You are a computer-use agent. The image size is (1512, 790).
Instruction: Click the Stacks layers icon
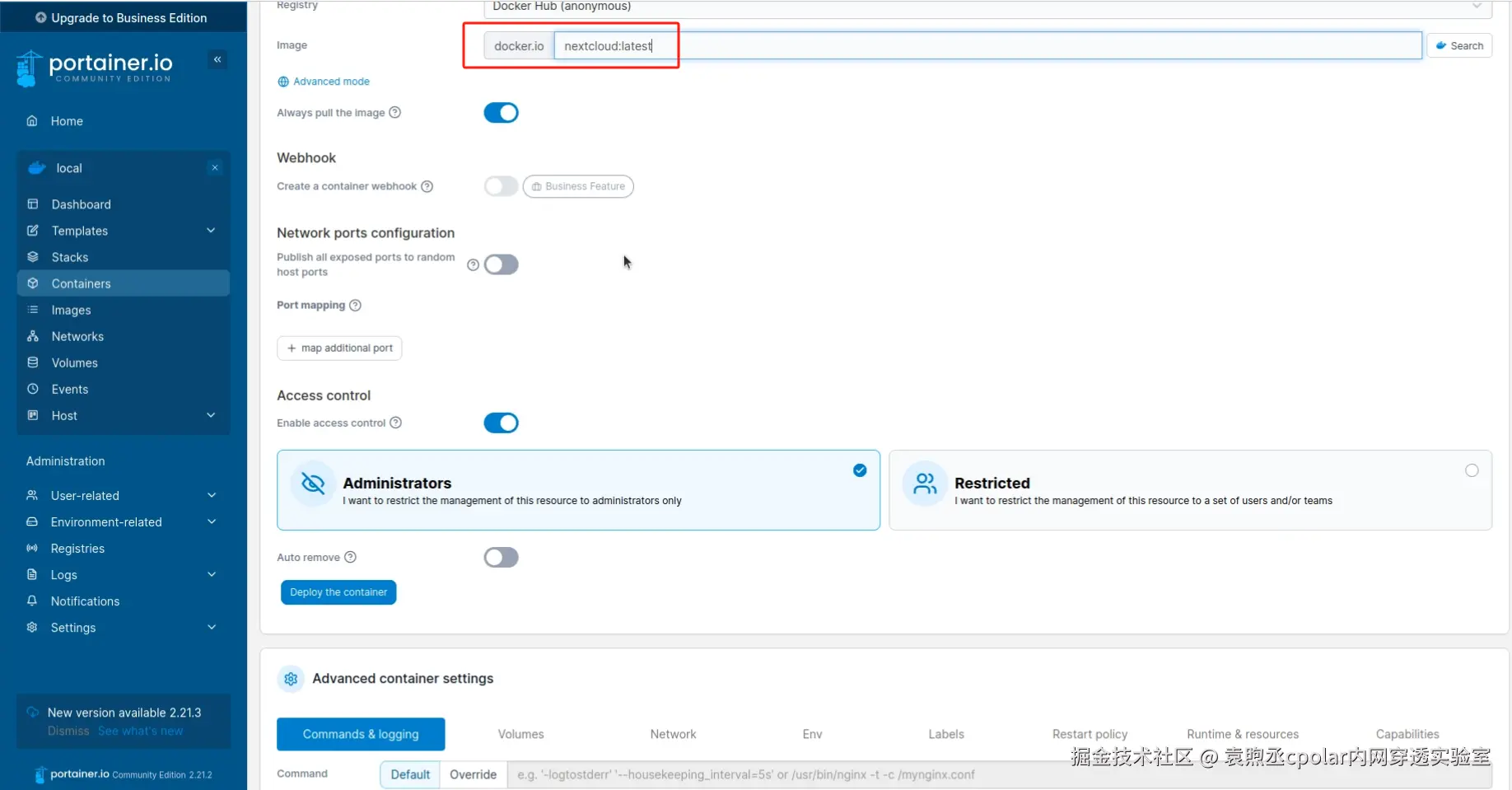[33, 257]
